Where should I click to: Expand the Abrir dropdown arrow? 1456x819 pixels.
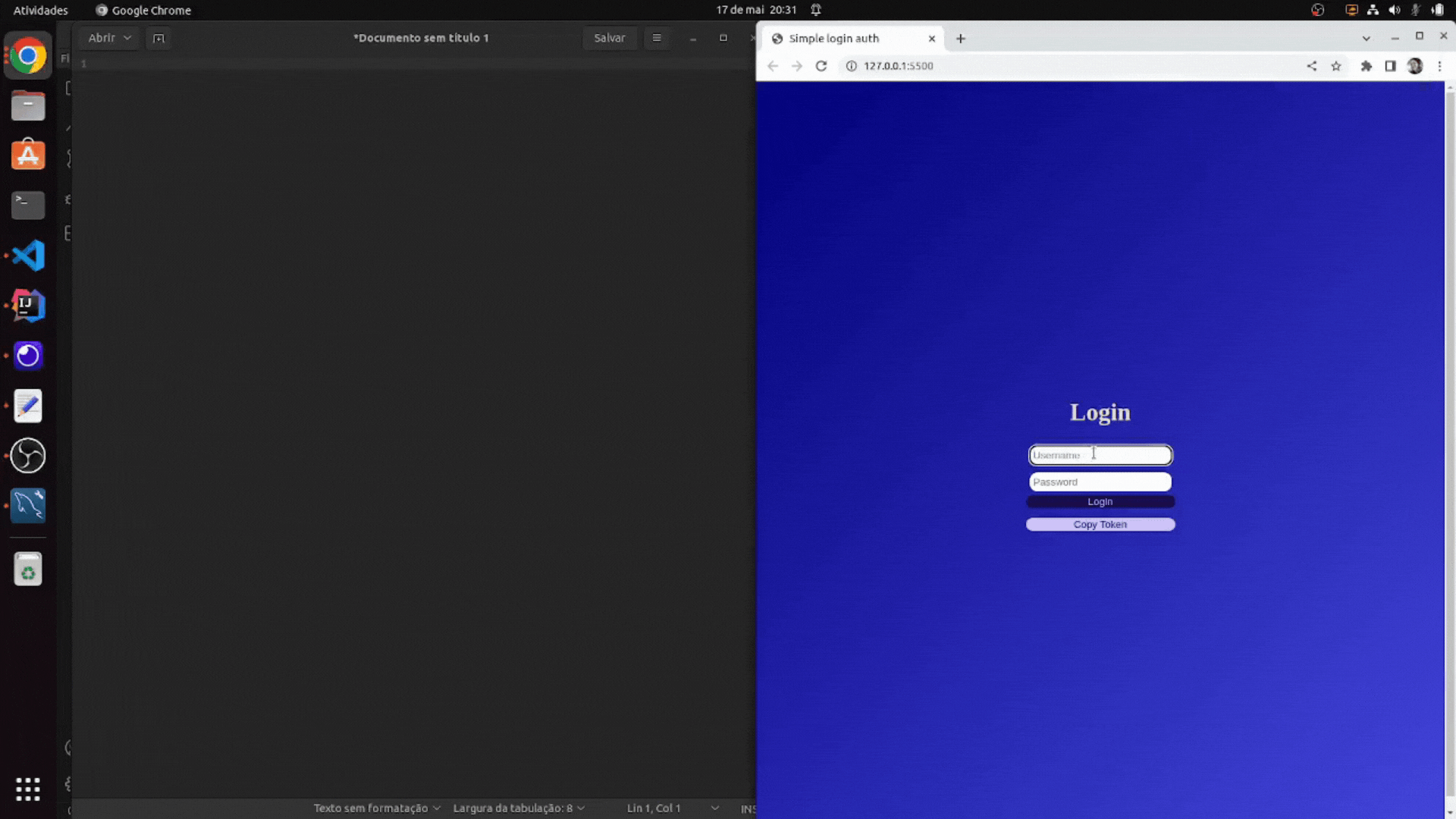[127, 38]
